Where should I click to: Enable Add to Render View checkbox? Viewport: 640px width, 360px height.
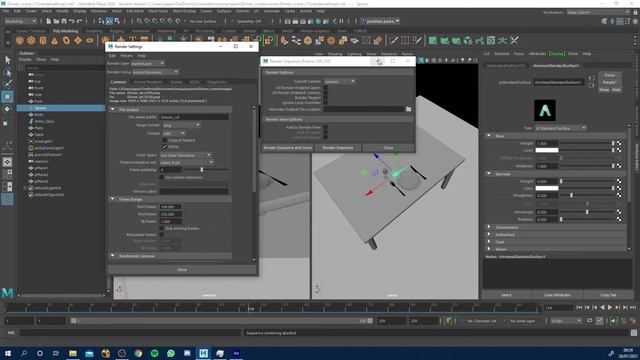pyautogui.click(x=325, y=127)
